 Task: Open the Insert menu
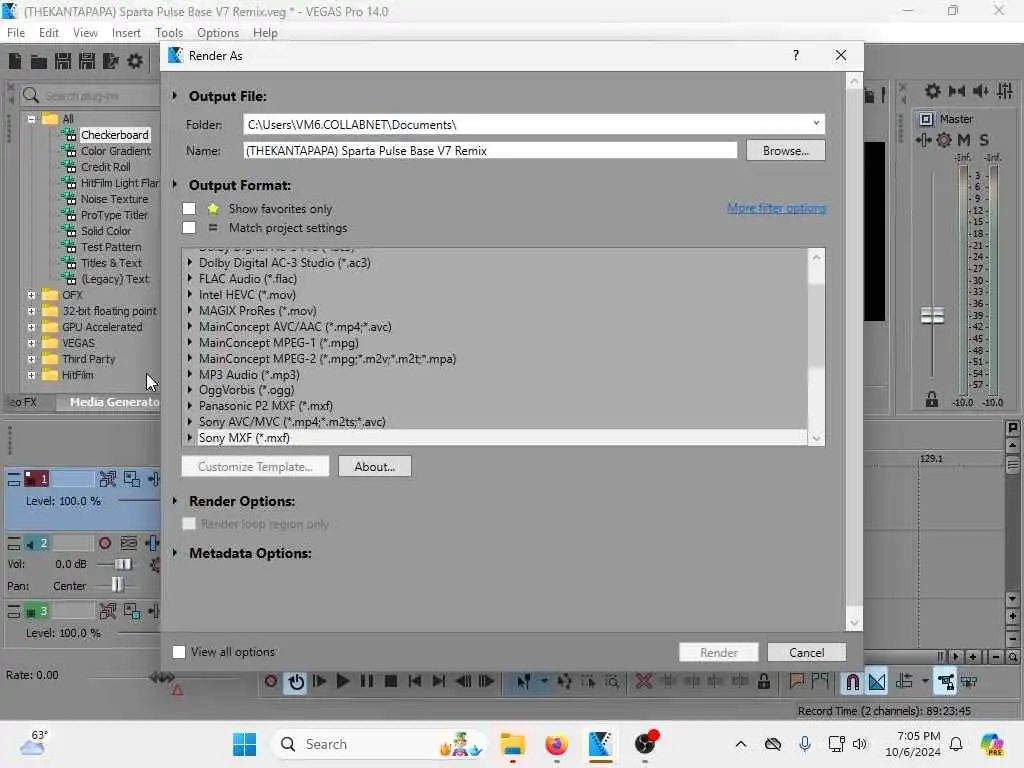point(126,33)
